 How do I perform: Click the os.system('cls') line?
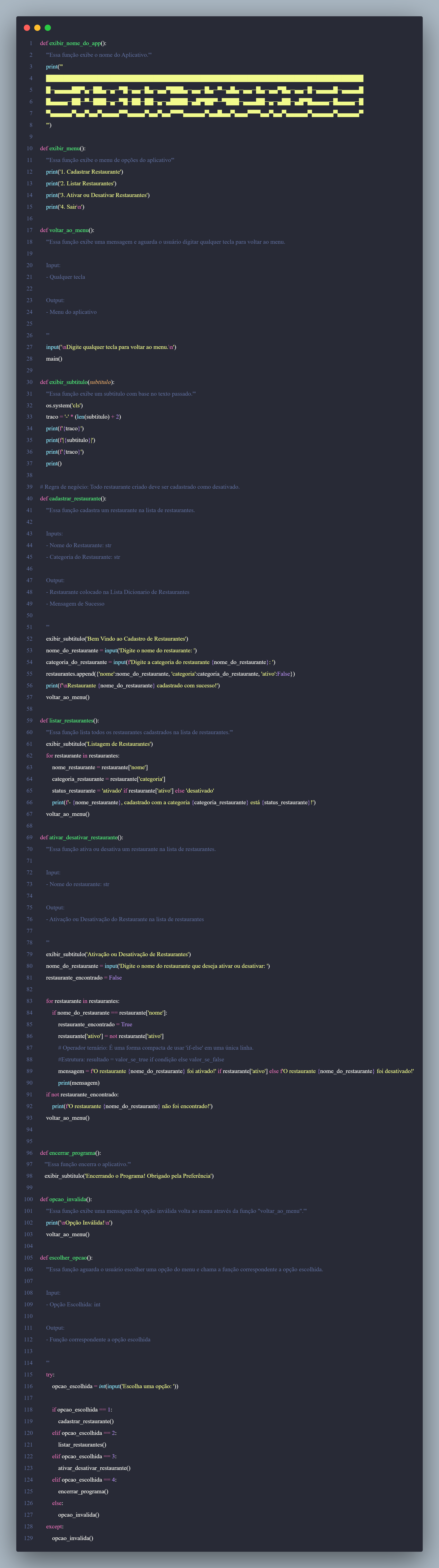64,405
